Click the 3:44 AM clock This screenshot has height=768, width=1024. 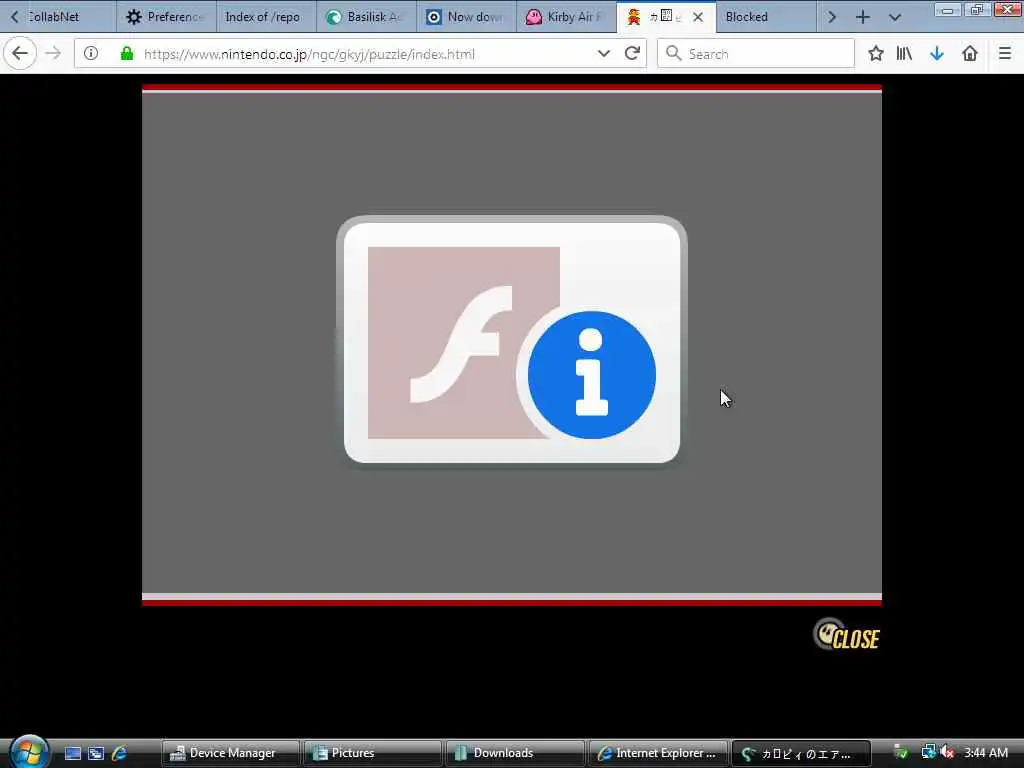coord(985,753)
